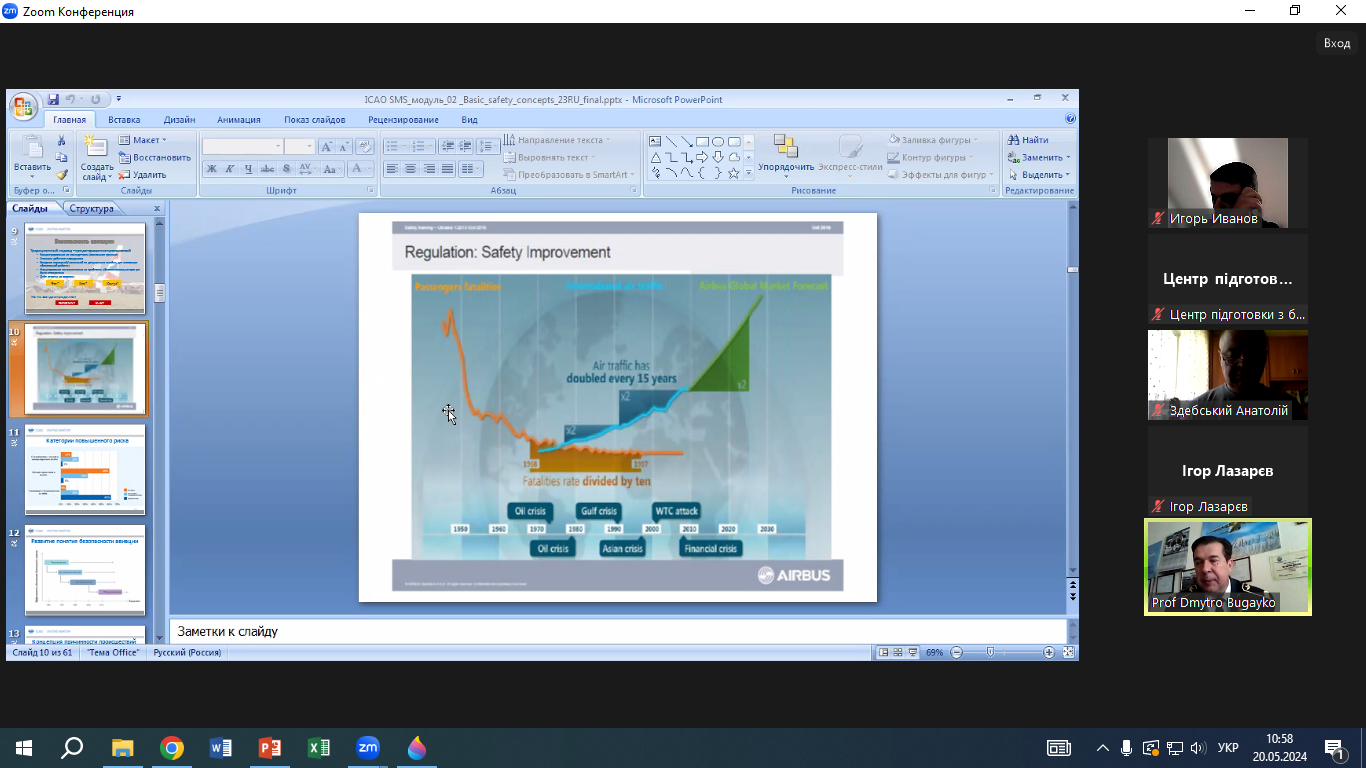Image resolution: width=1366 pixels, height=768 pixels.
Task: Open slide sorter view in status bar
Action: pos(898,652)
